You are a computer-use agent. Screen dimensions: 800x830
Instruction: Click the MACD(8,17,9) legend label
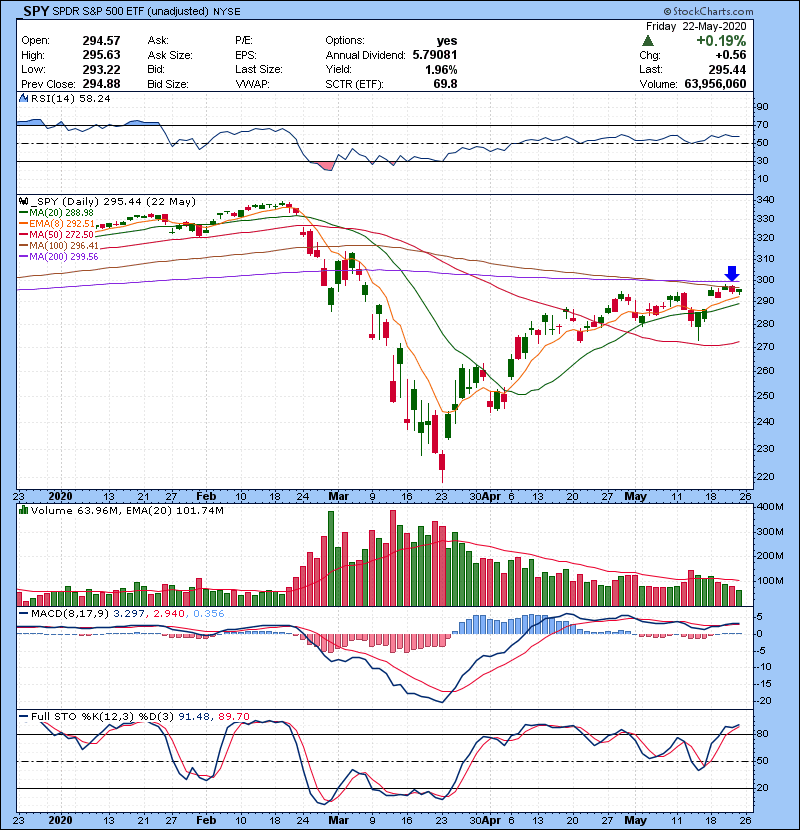[x=70, y=614]
